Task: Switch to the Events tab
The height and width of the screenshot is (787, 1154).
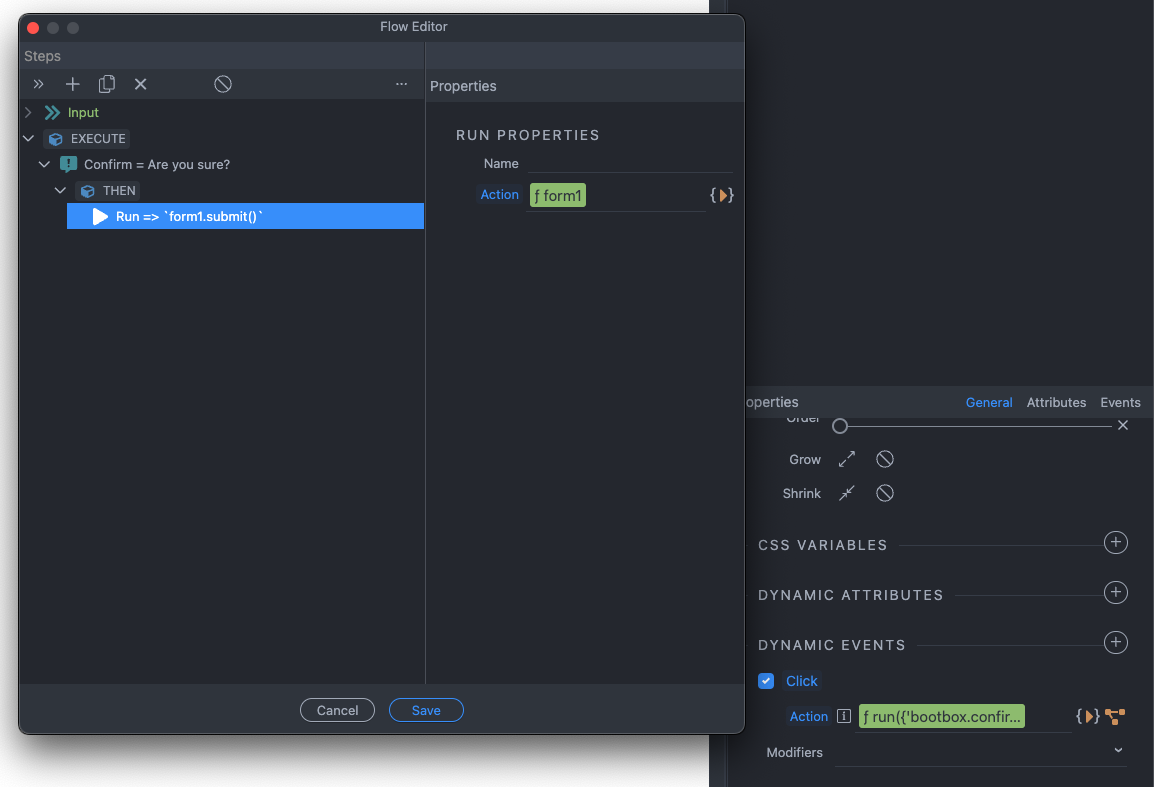Action: [x=1120, y=402]
